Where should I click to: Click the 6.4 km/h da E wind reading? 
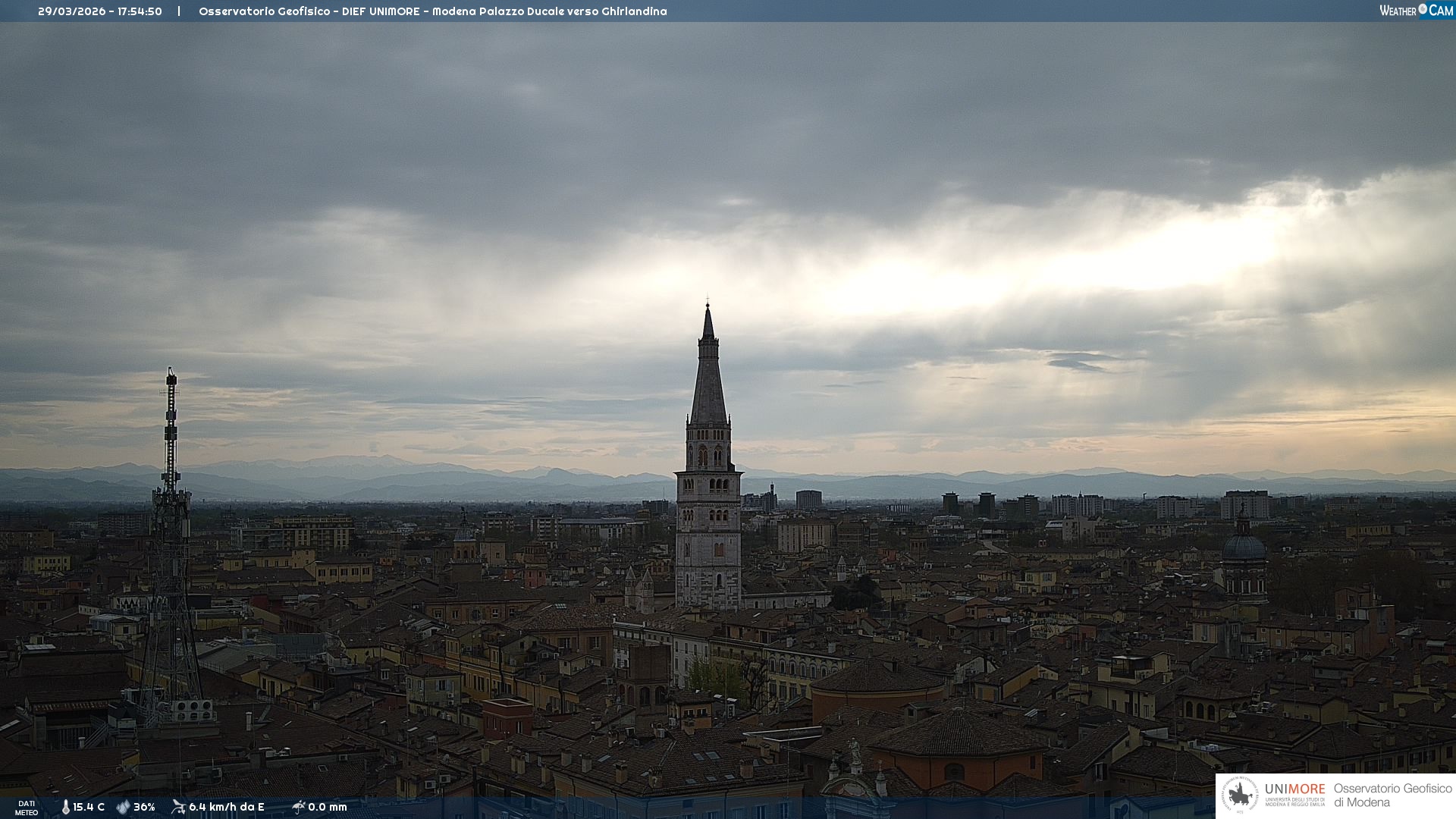pyautogui.click(x=226, y=807)
